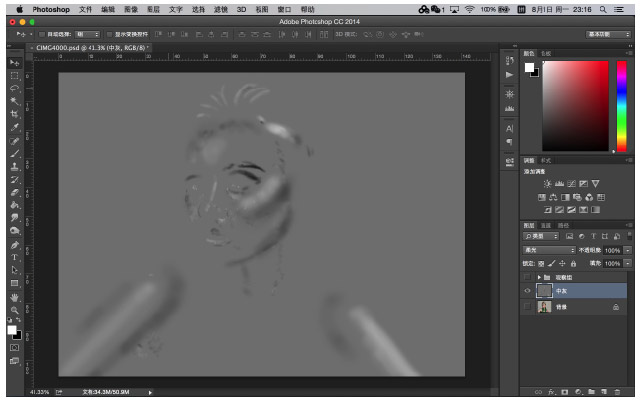
Task: Switch to the 通道 panel tab
Action: coord(548,225)
